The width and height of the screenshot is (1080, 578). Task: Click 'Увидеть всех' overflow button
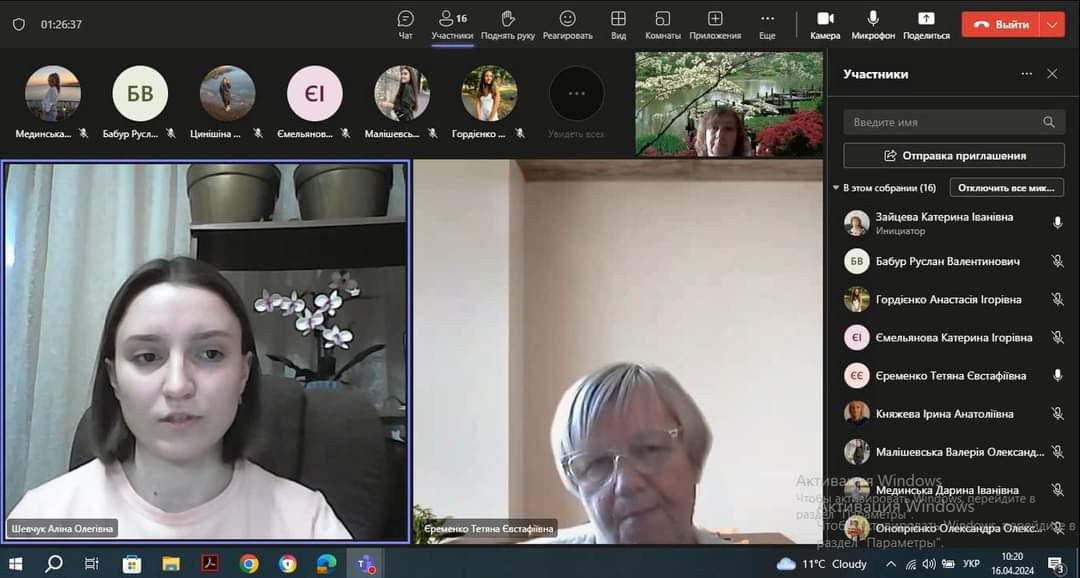click(577, 94)
